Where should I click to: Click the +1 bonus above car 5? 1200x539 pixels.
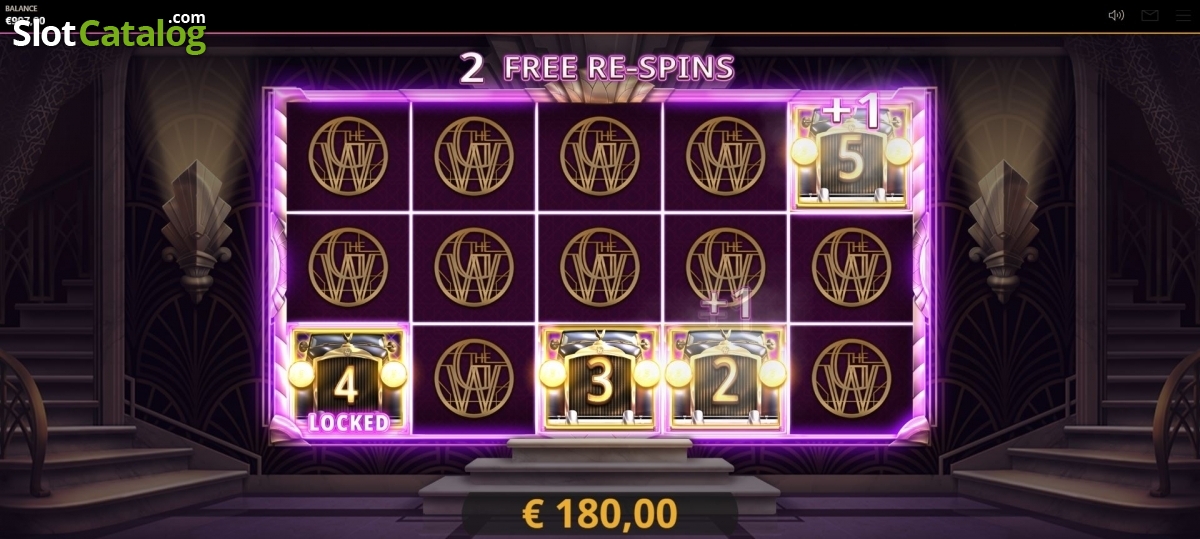pos(853,113)
